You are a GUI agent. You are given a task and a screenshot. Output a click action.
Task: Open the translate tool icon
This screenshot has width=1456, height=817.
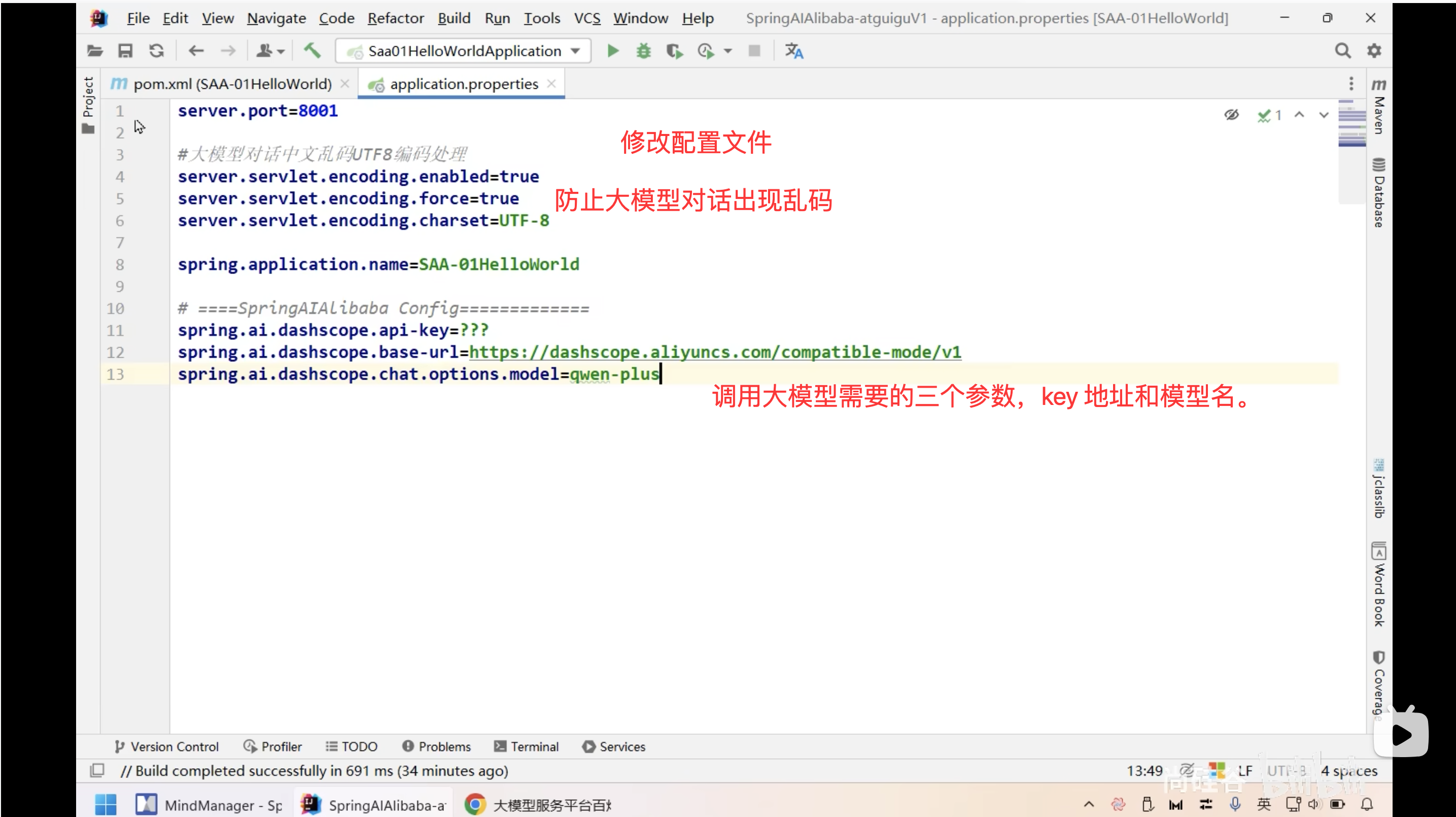pos(793,51)
